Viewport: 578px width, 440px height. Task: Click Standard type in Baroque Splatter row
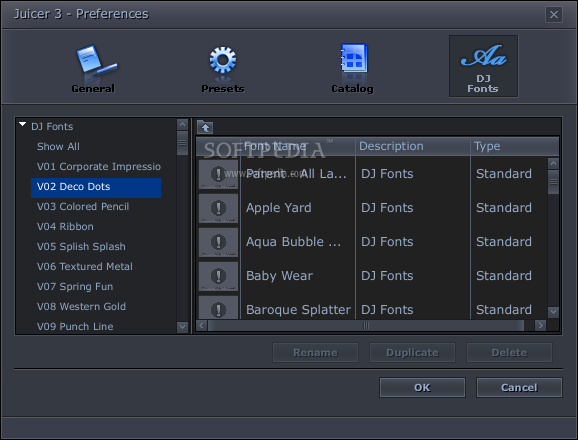504,310
